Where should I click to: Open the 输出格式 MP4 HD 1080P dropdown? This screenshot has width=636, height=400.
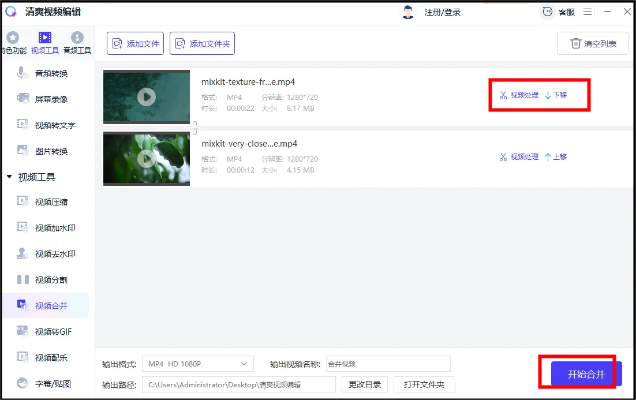tap(198, 364)
